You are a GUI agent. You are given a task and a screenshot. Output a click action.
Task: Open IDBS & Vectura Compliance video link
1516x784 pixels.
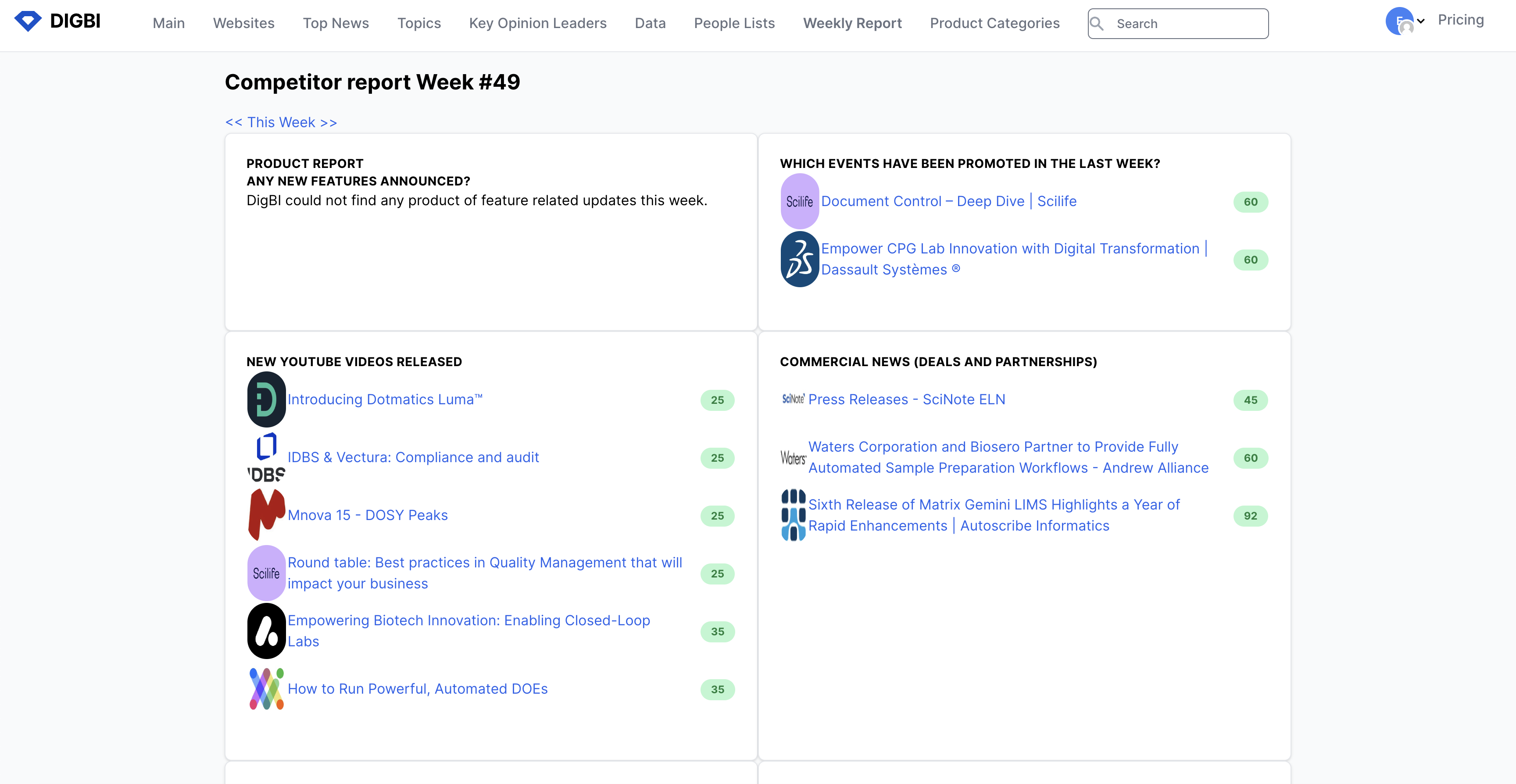pos(413,457)
